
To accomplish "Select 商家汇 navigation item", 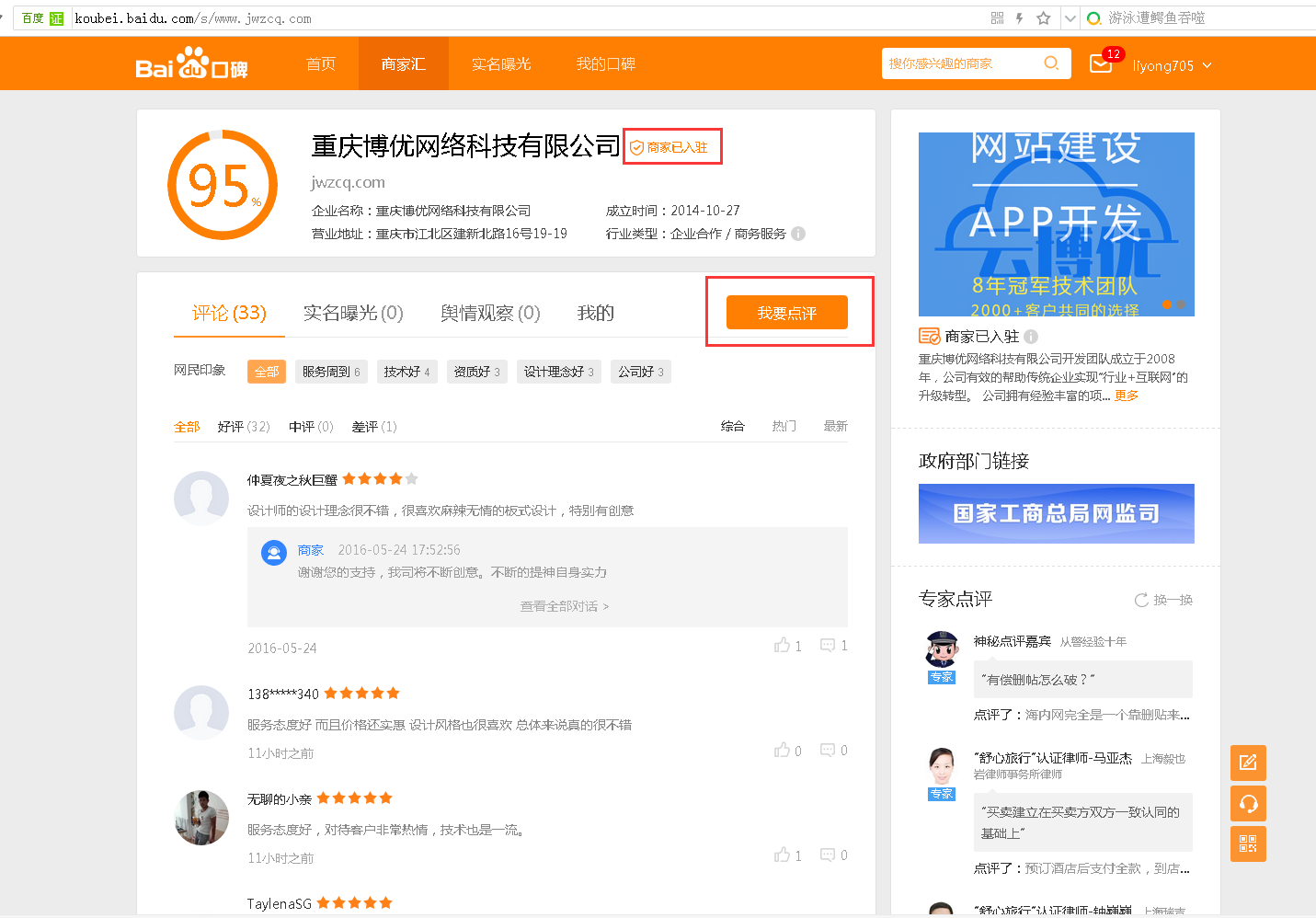I will pyautogui.click(x=403, y=63).
